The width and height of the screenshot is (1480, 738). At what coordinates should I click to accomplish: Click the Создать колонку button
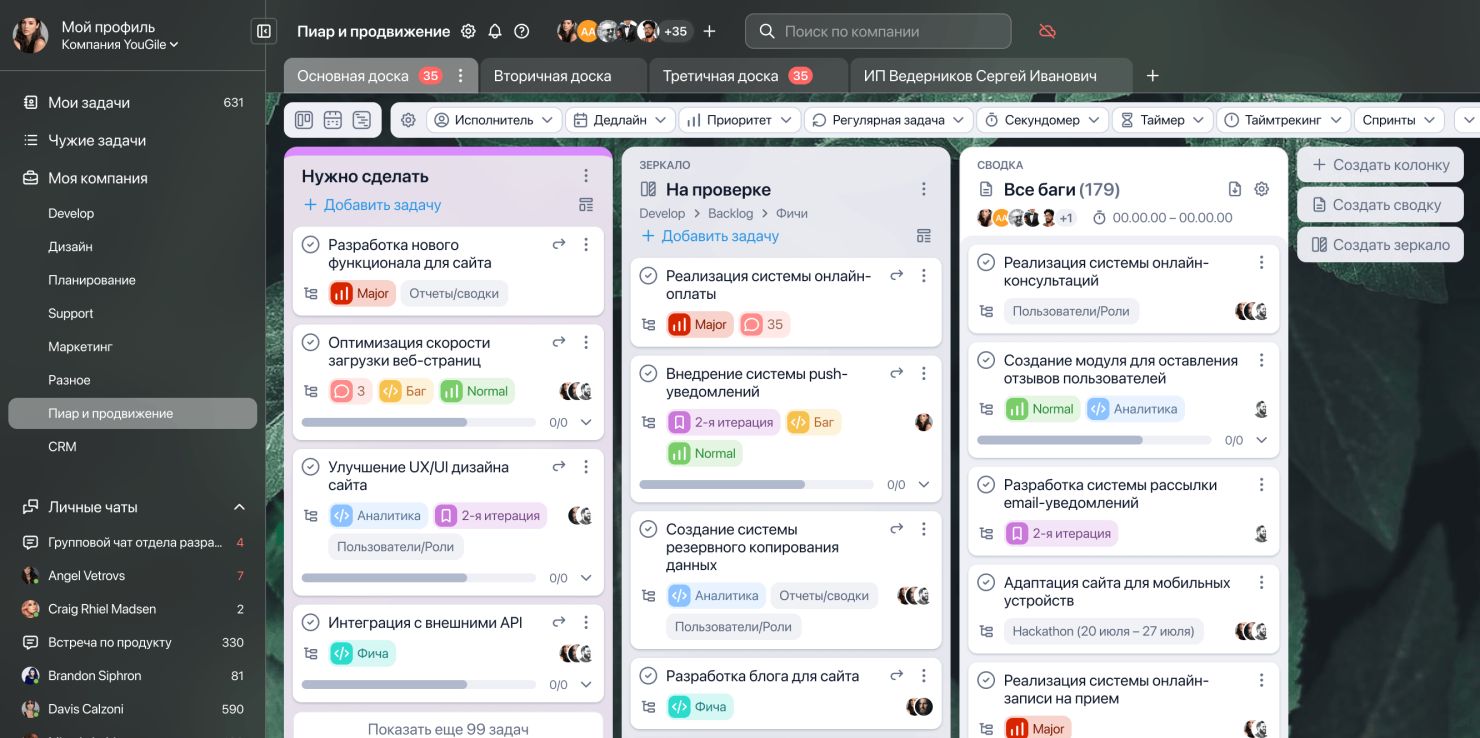1380,165
